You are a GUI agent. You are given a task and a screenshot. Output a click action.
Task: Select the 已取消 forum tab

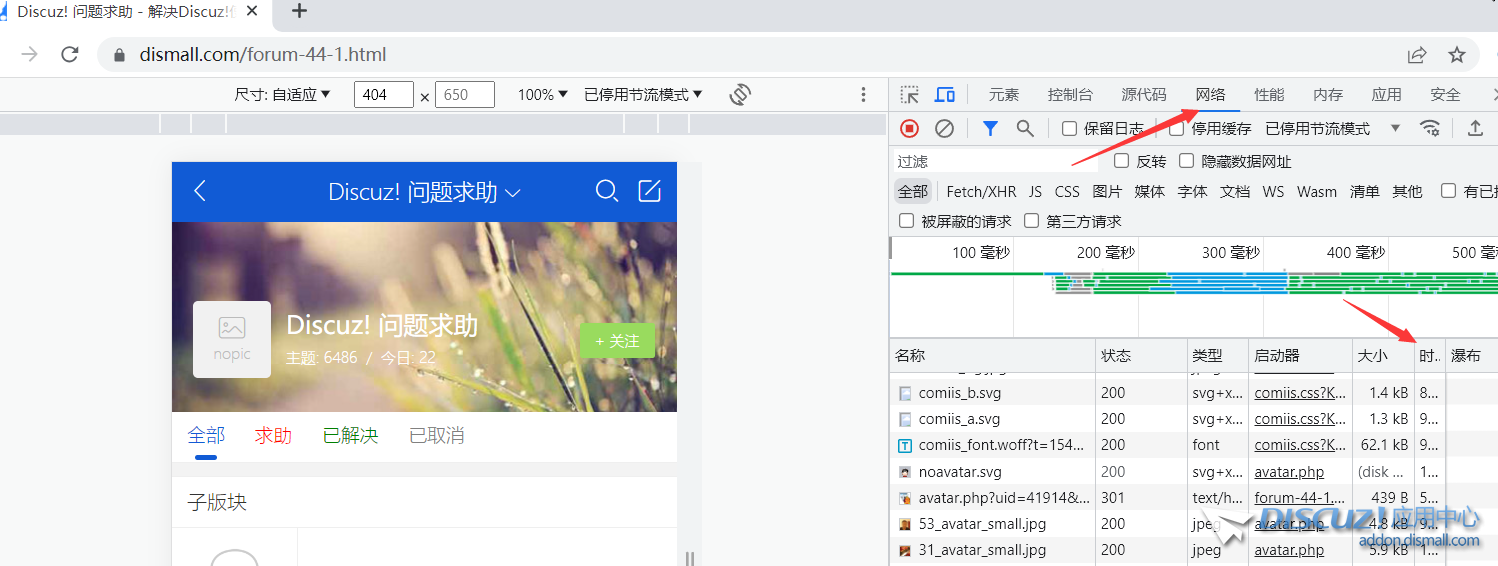436,435
